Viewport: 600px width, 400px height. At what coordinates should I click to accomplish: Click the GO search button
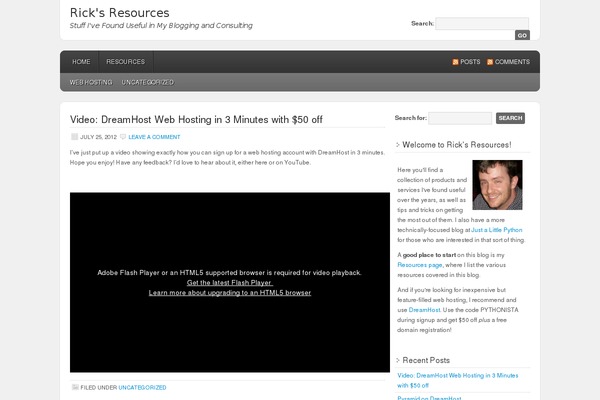coord(522,35)
